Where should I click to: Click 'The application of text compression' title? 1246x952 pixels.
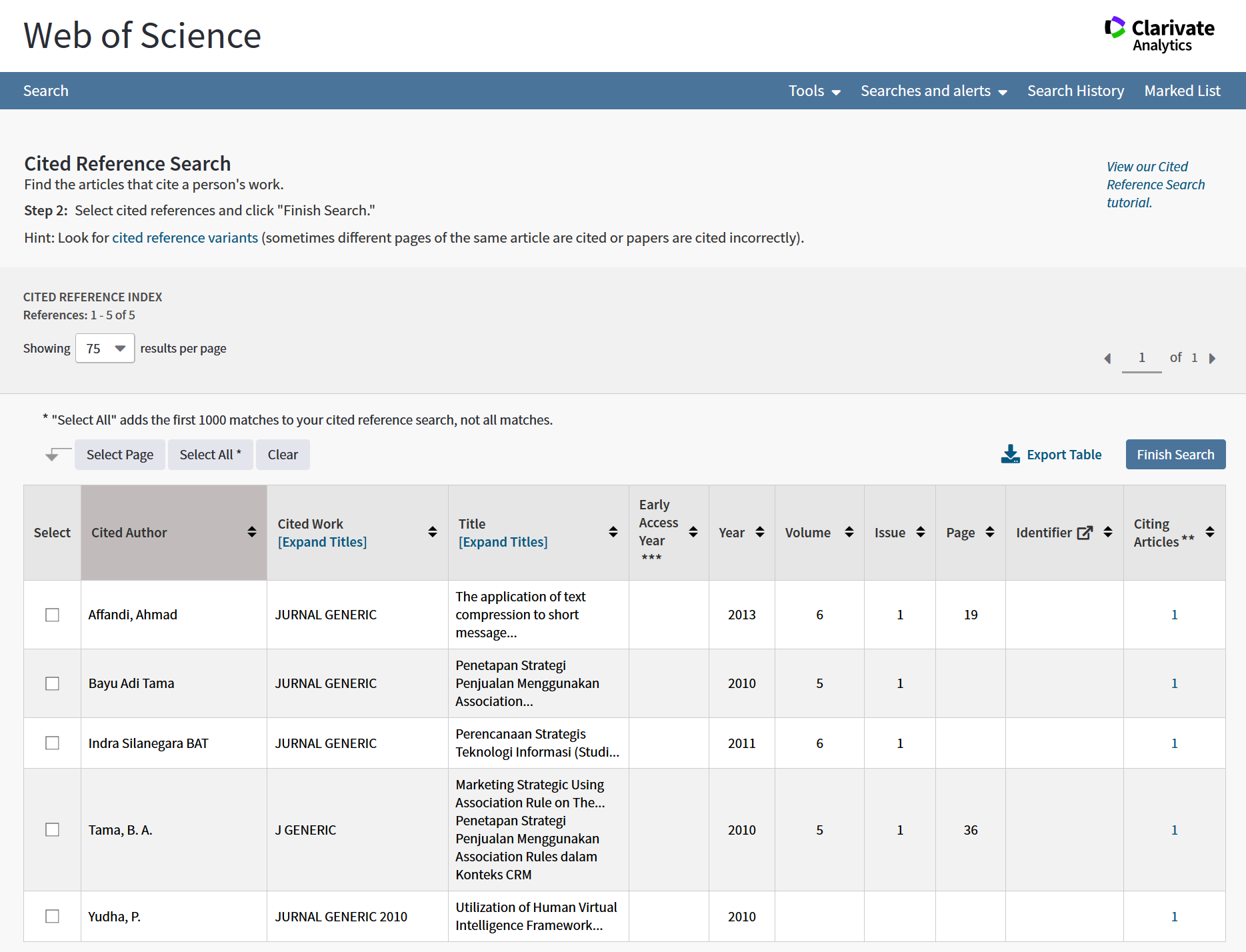pos(521,615)
